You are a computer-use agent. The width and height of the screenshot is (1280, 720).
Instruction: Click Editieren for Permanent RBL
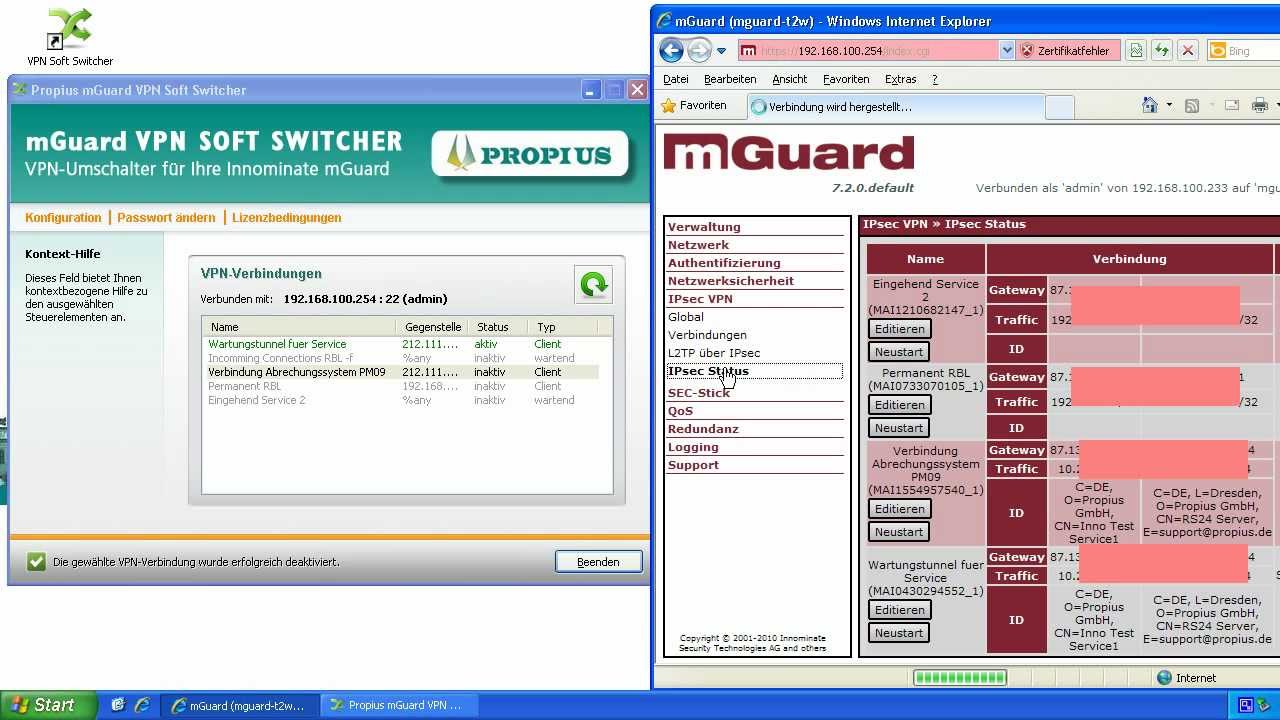coord(899,405)
